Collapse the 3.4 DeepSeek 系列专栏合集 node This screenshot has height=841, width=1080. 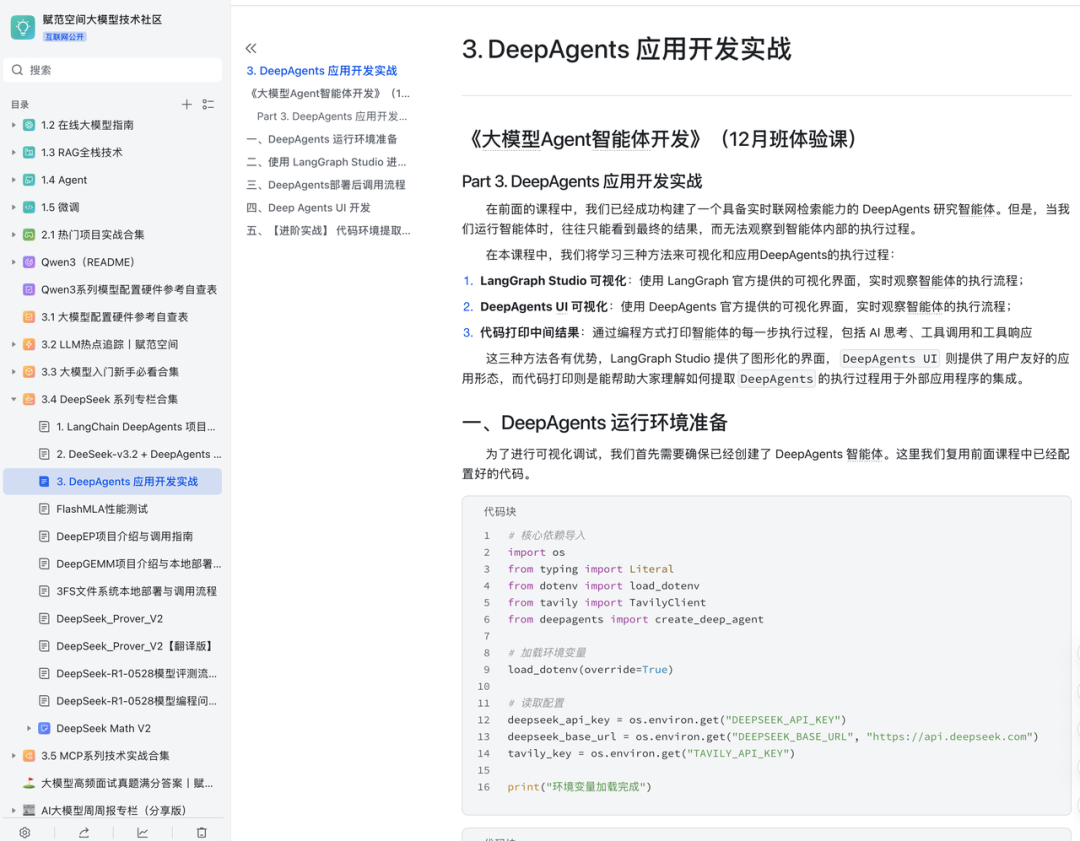(x=13, y=399)
